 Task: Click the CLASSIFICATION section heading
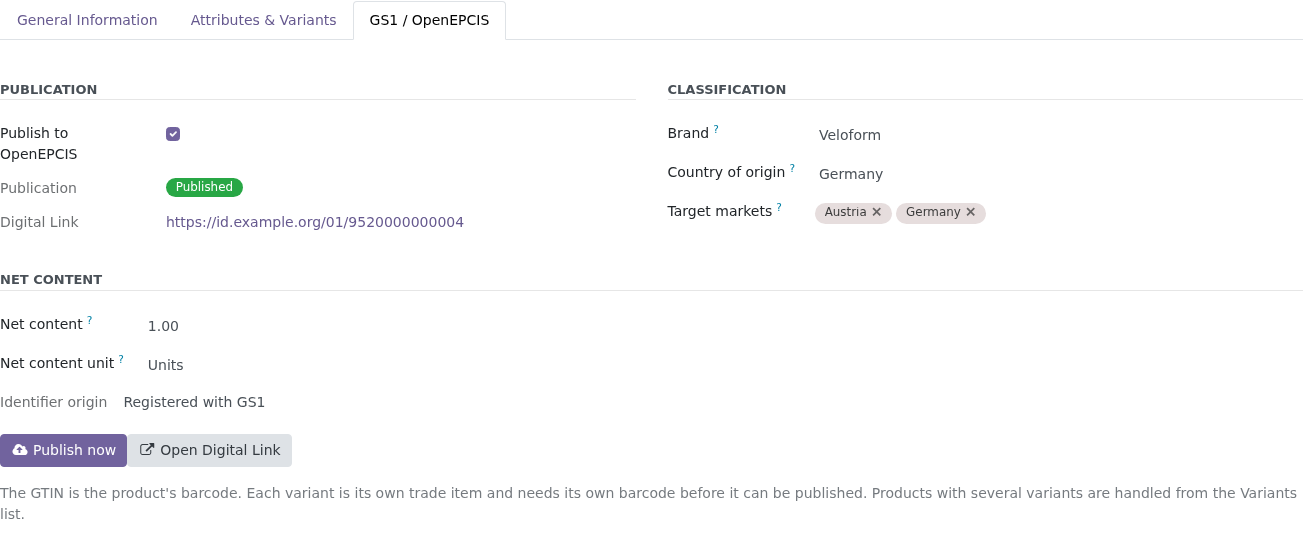[727, 89]
